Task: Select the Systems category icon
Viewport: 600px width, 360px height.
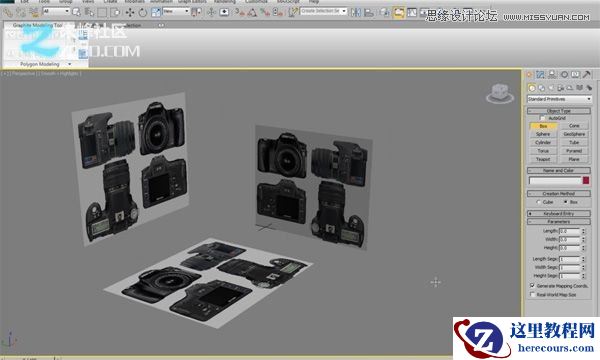Action: click(x=589, y=88)
